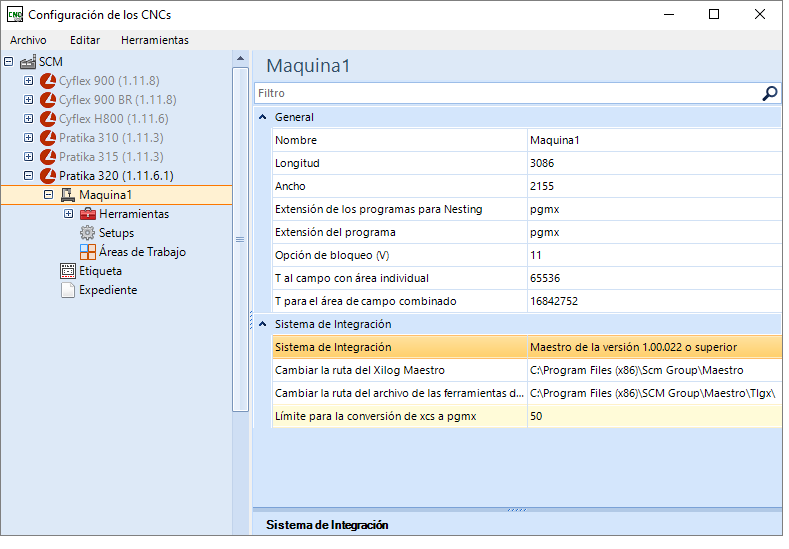This screenshot has height=549, width=789.
Task: Click the Cyflex 900 BR red logo icon
Action: (48, 100)
